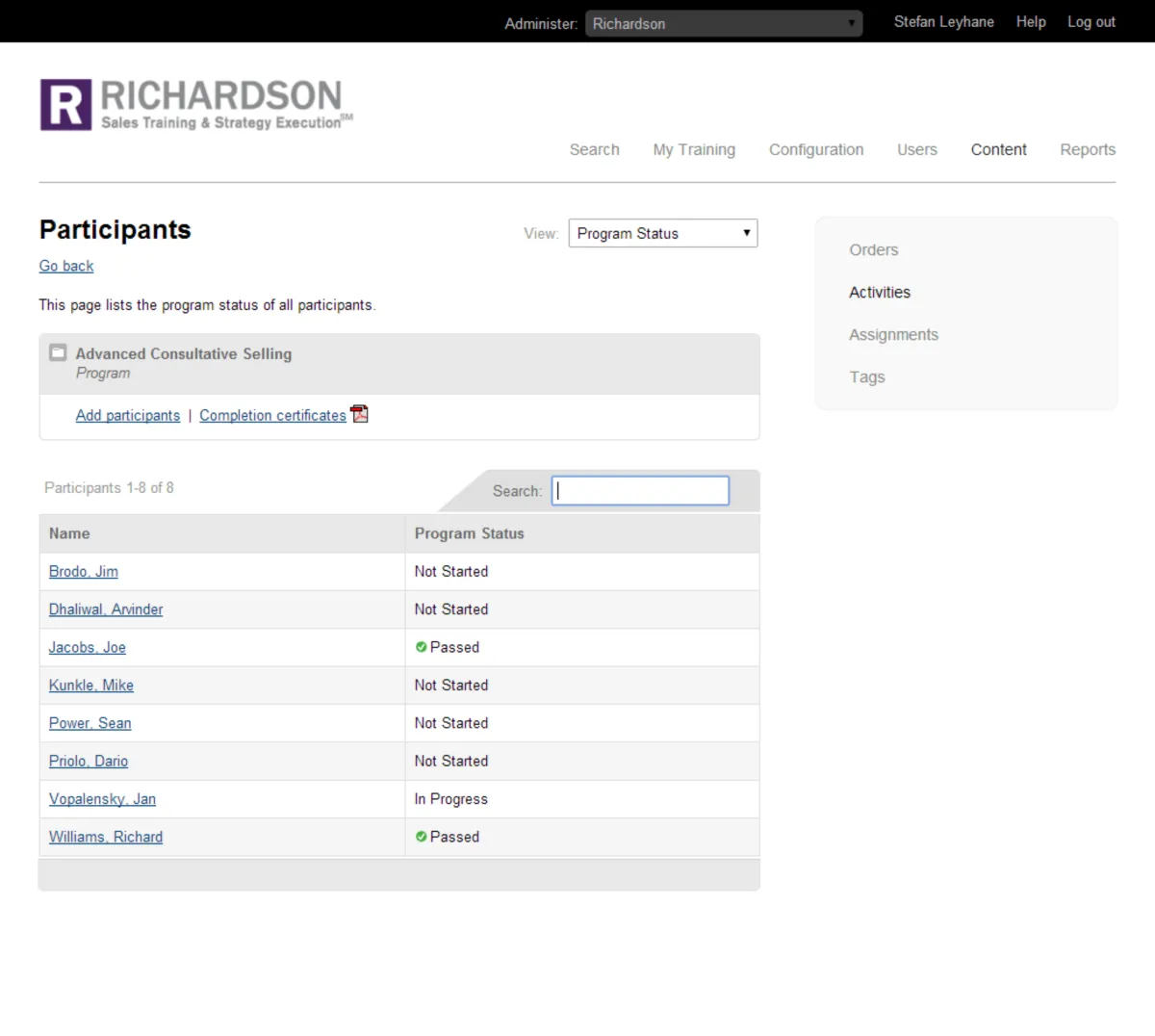Click the Richardson logo
The image size is (1155, 1036).
[196, 105]
